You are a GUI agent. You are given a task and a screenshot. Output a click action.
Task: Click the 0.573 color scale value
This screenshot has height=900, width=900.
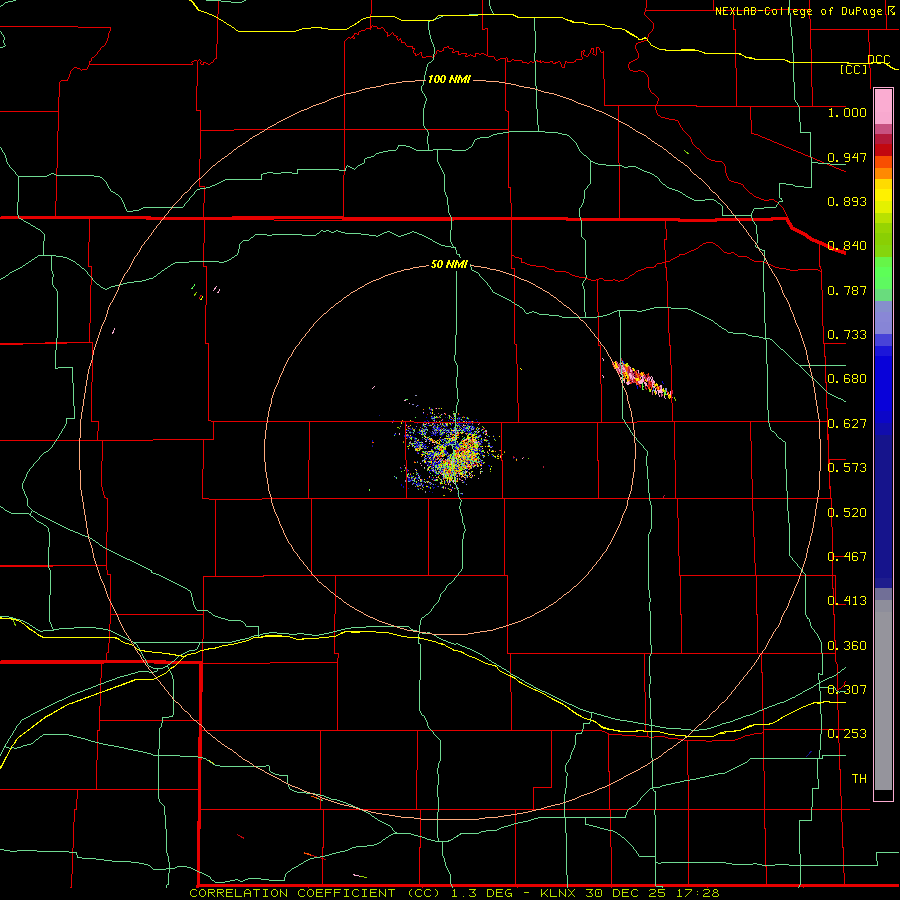point(847,468)
